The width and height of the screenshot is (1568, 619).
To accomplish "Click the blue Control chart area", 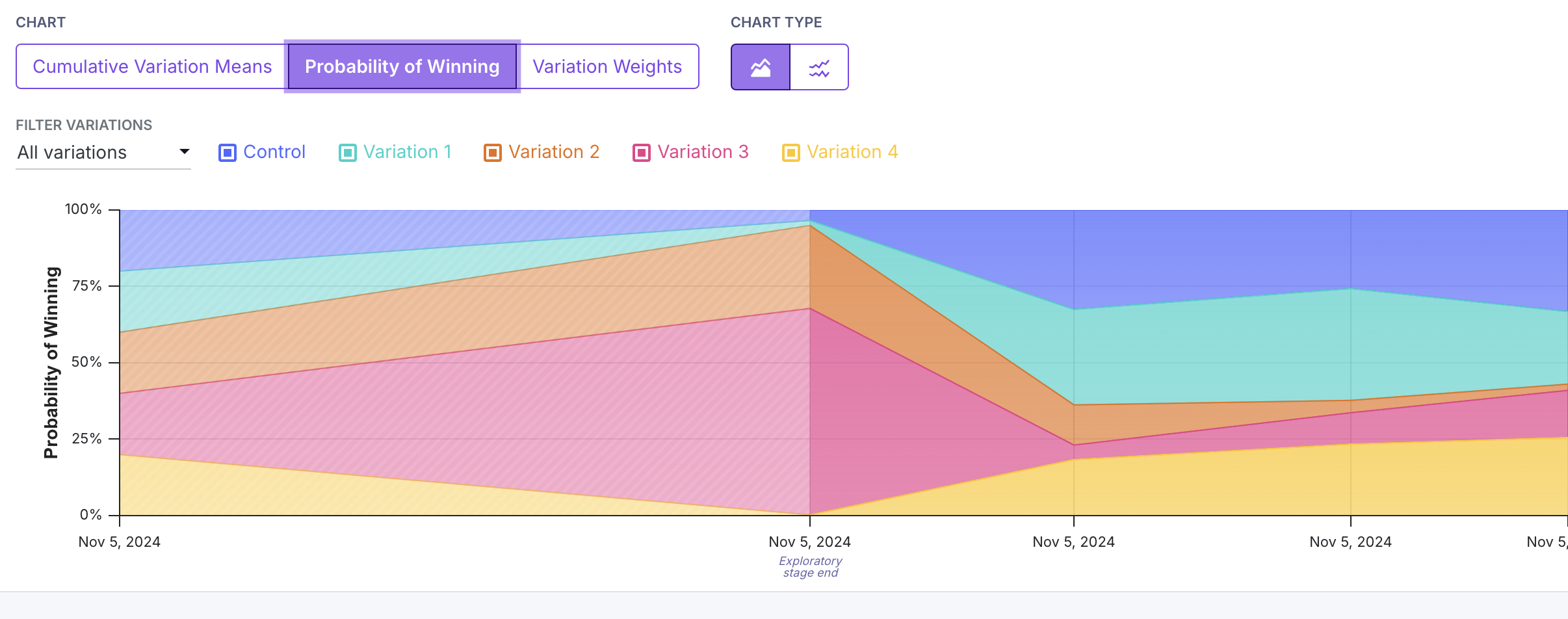I will point(1235,254).
